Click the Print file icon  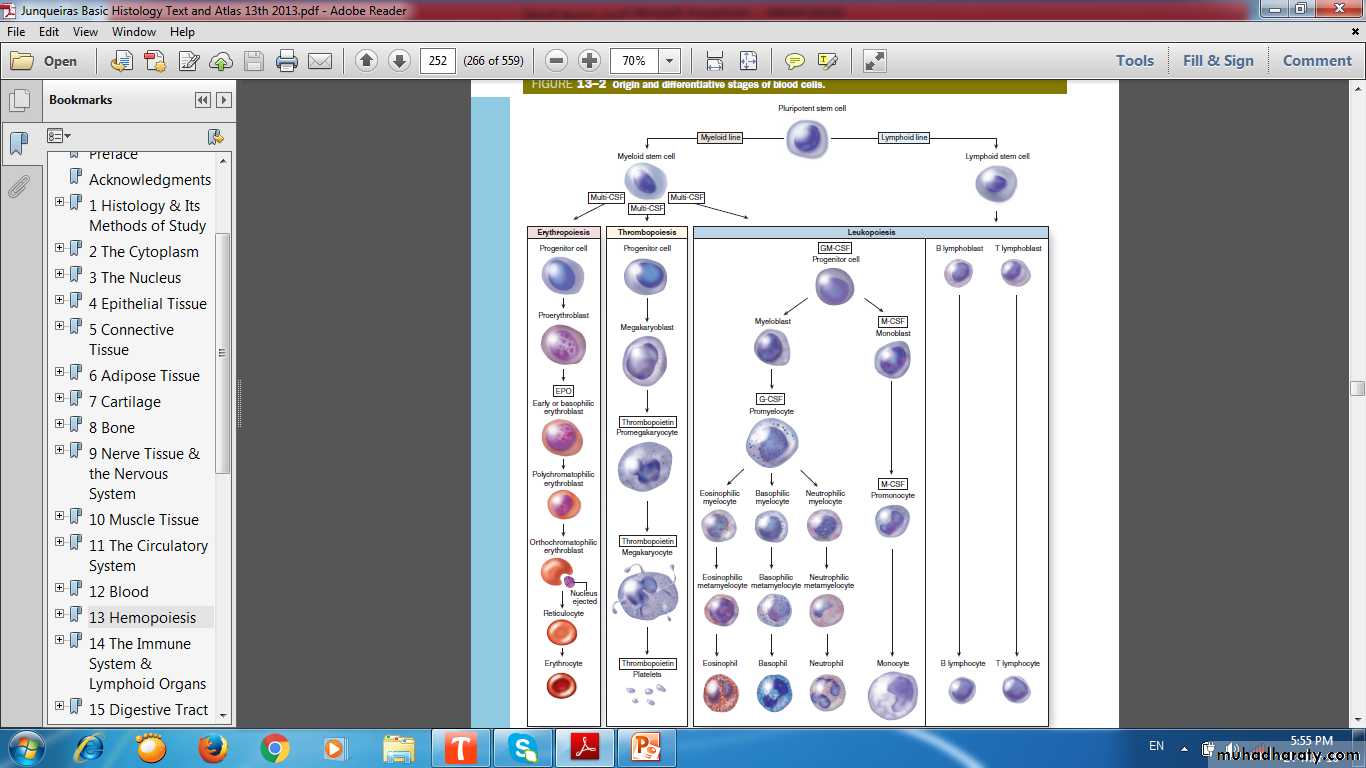click(287, 61)
